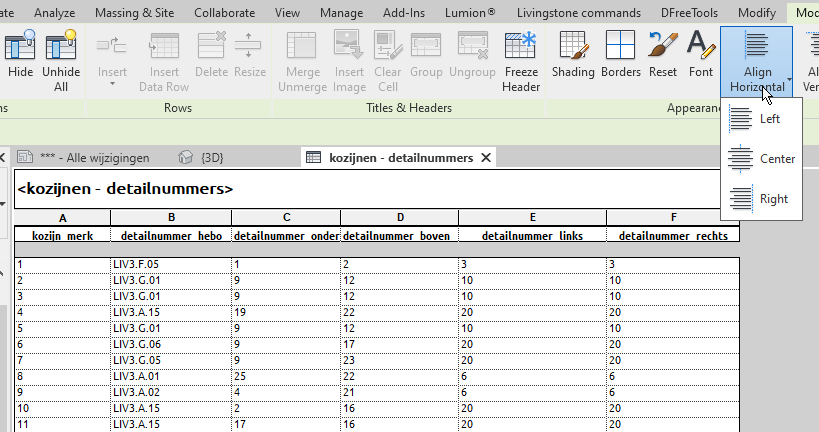Viewport: 819px width, 432px height.
Task: Open the Massing & Site ribbon tab
Action: click(x=137, y=13)
